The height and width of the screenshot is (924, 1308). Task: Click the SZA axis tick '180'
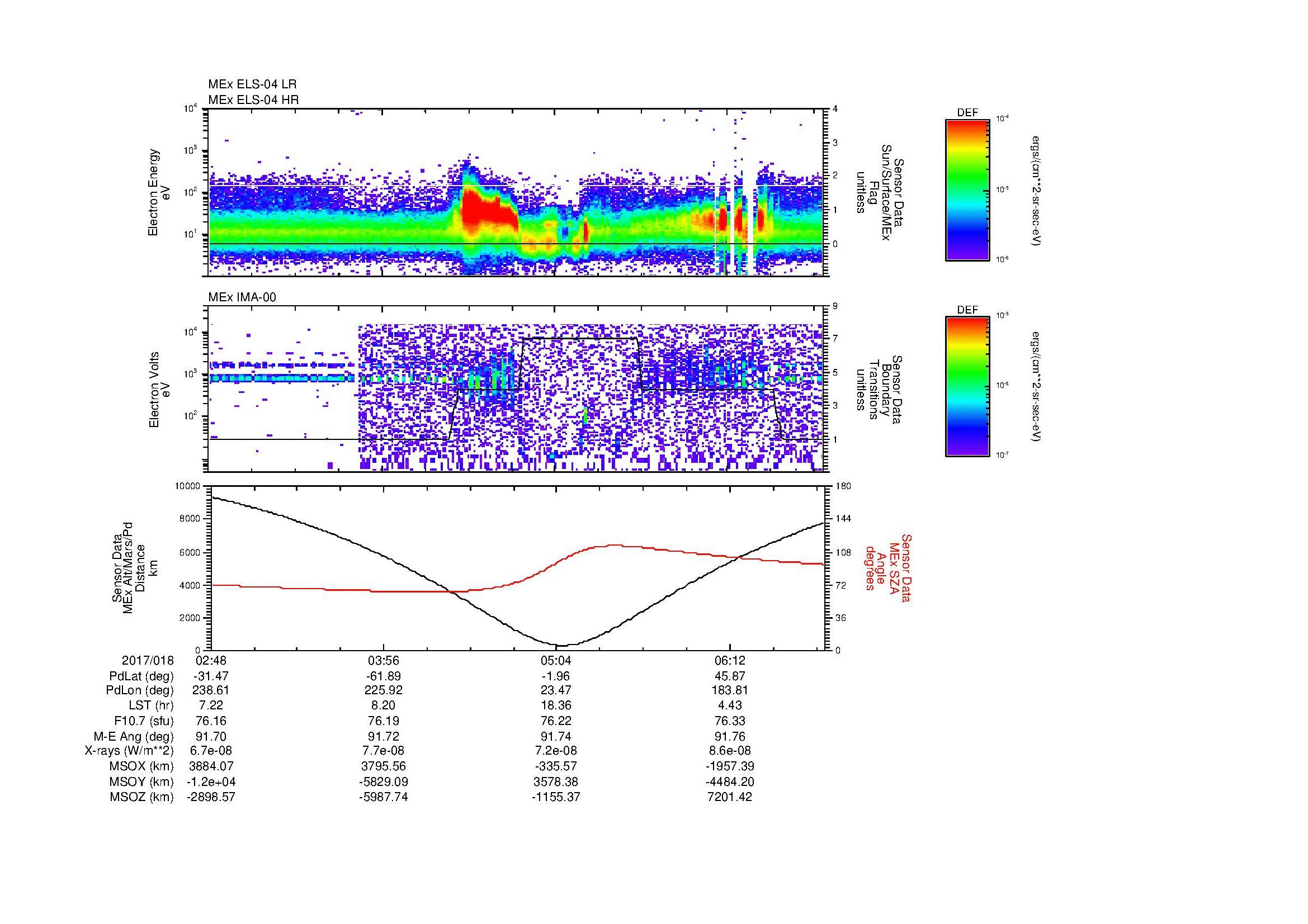click(x=843, y=486)
